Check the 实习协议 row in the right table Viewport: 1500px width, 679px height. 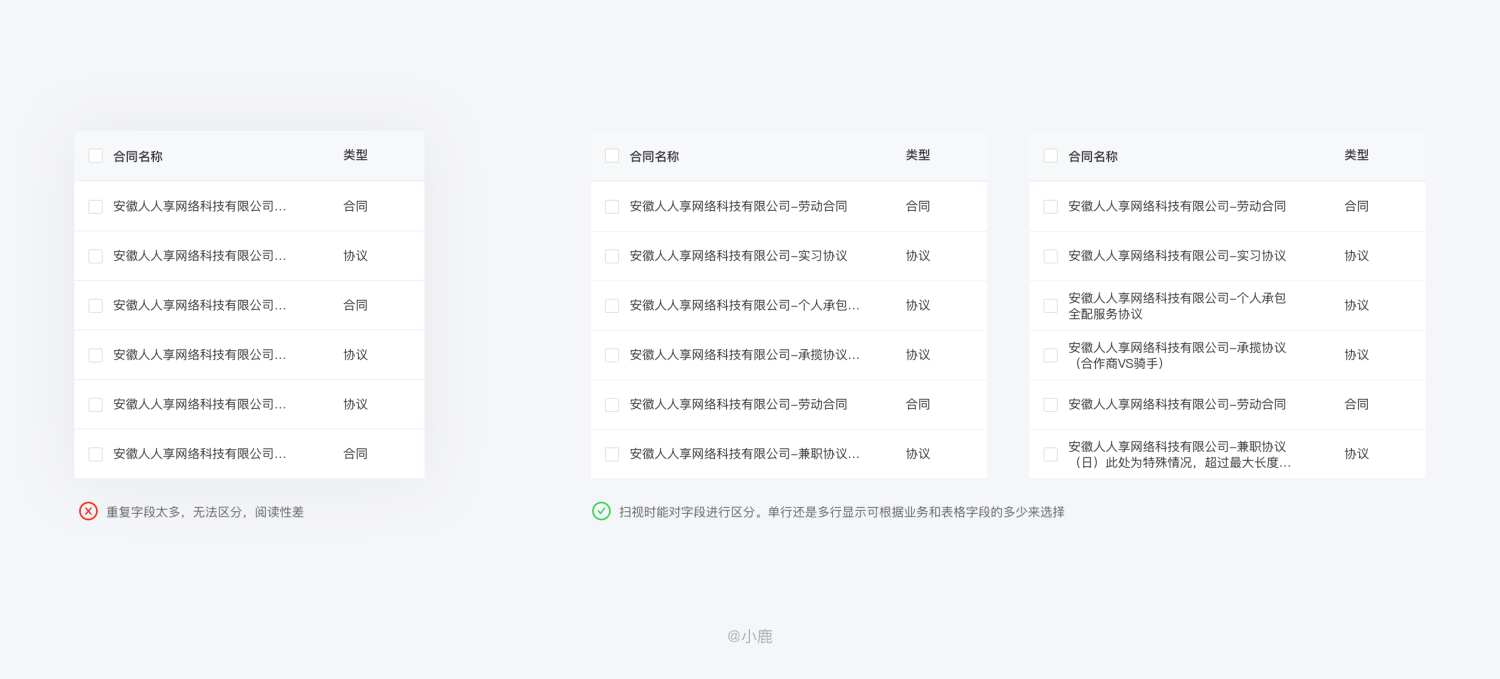pos(1051,256)
